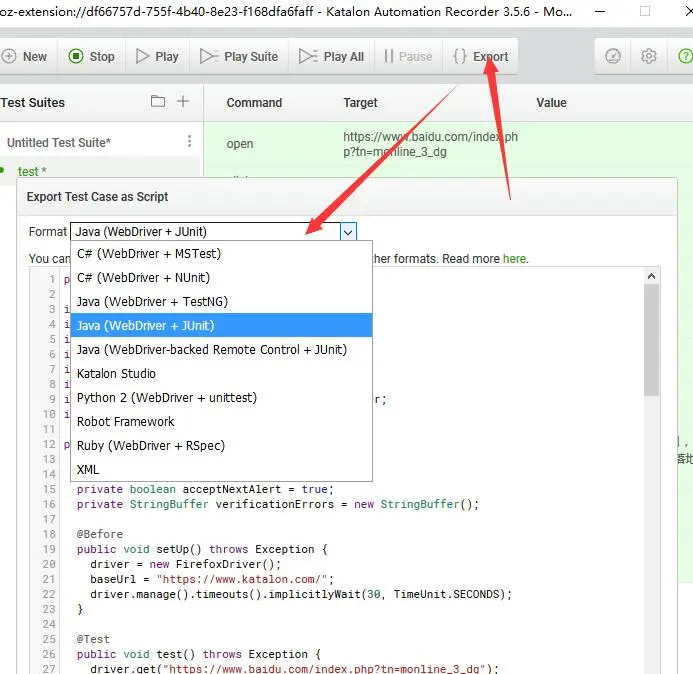Open test suite folder icon
Screen dimensions: 693x674
tap(158, 101)
